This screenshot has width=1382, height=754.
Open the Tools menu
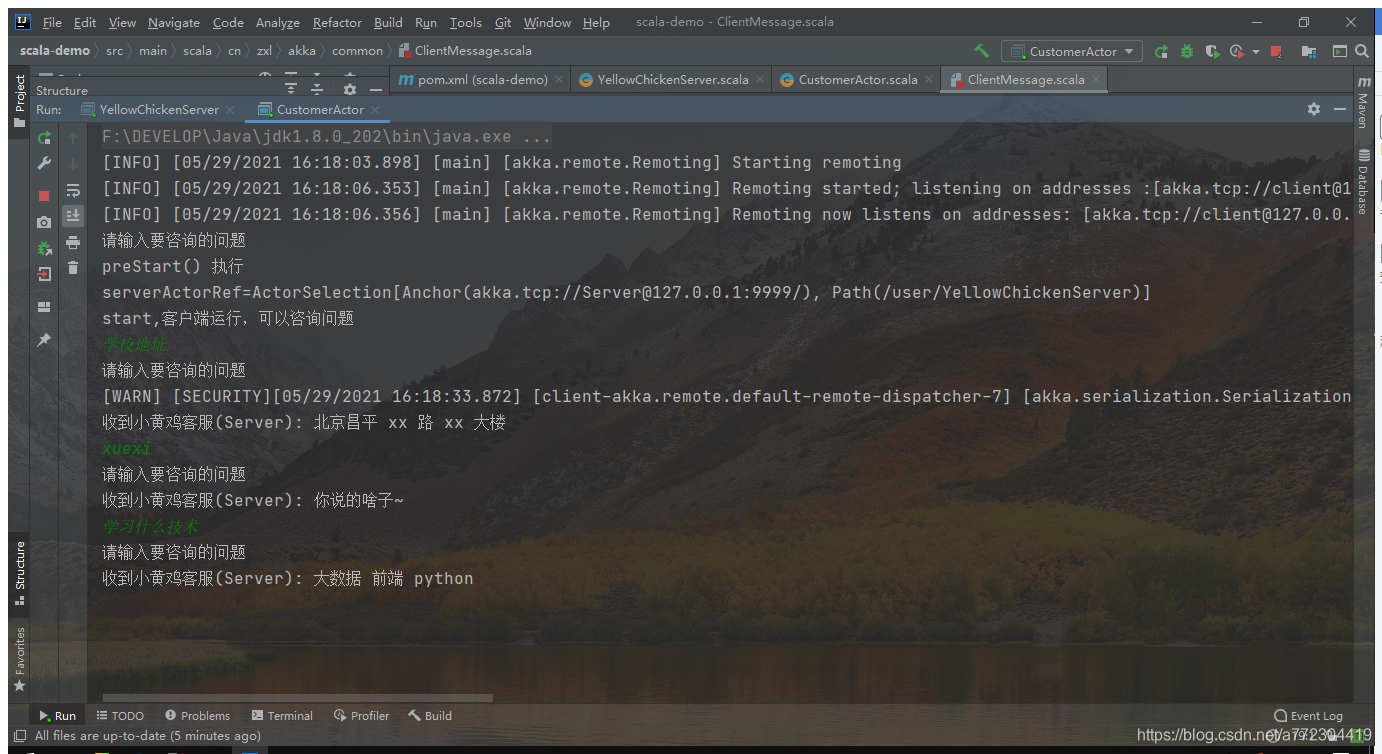(465, 22)
